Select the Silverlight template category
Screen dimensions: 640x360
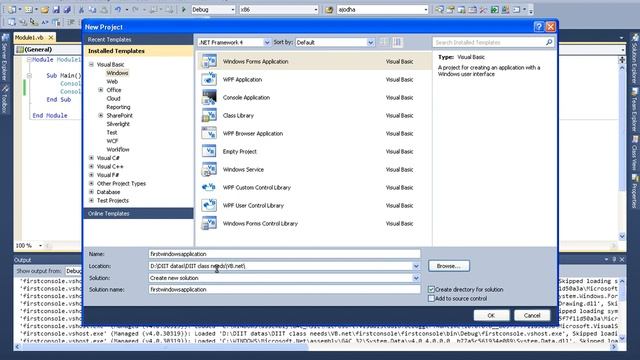click(118, 124)
